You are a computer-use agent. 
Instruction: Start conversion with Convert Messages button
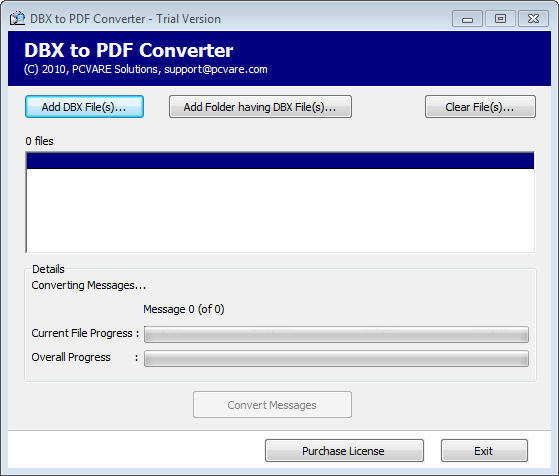point(272,405)
